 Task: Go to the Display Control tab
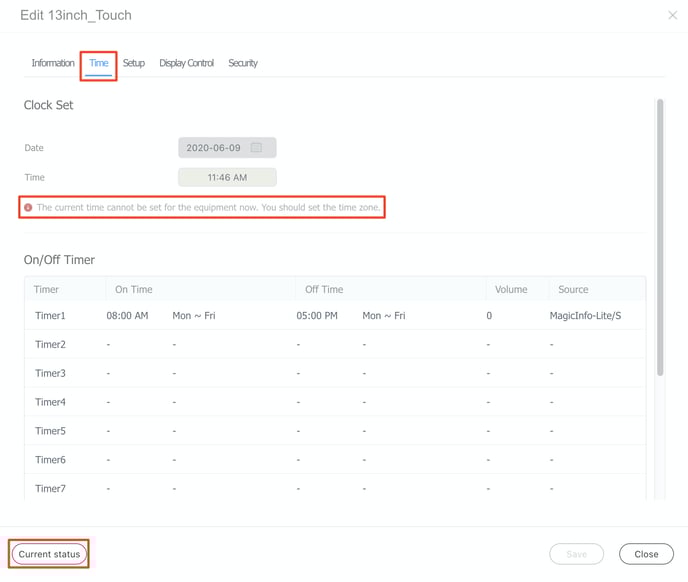point(186,63)
